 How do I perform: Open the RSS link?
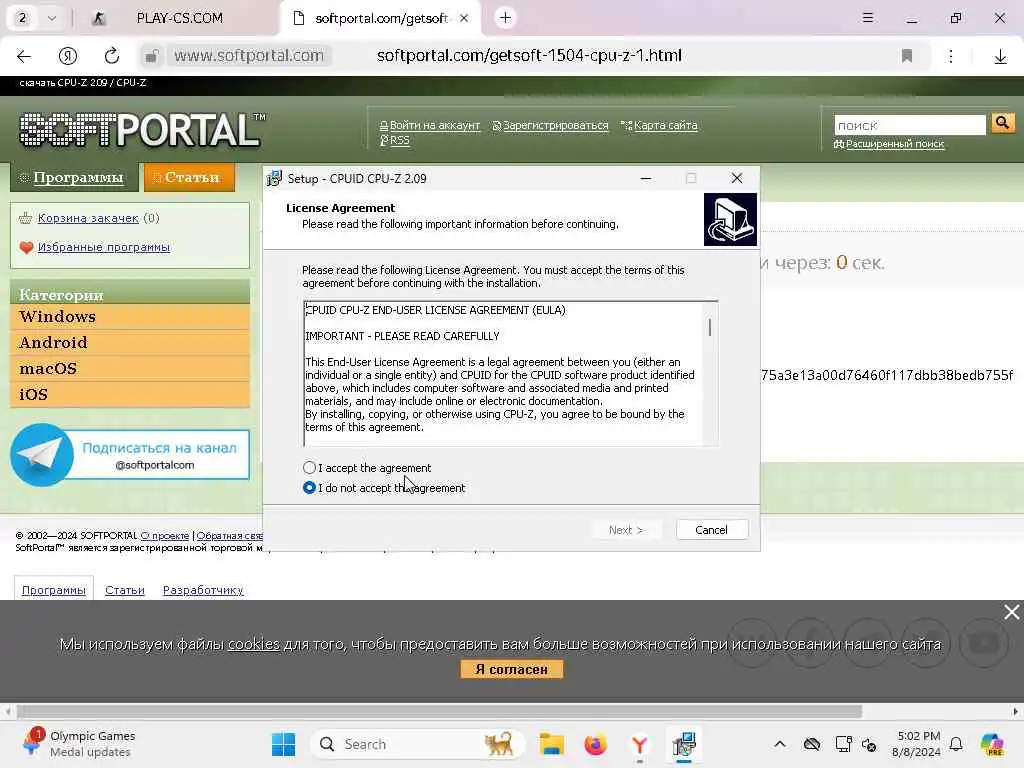pyautogui.click(x=399, y=140)
